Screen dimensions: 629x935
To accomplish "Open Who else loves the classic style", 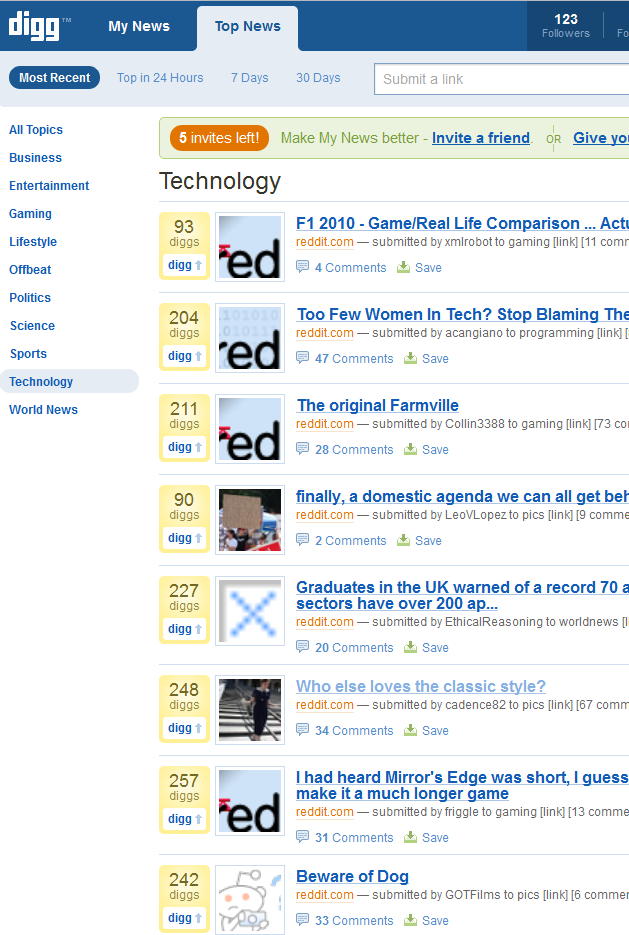I will tap(421, 686).
